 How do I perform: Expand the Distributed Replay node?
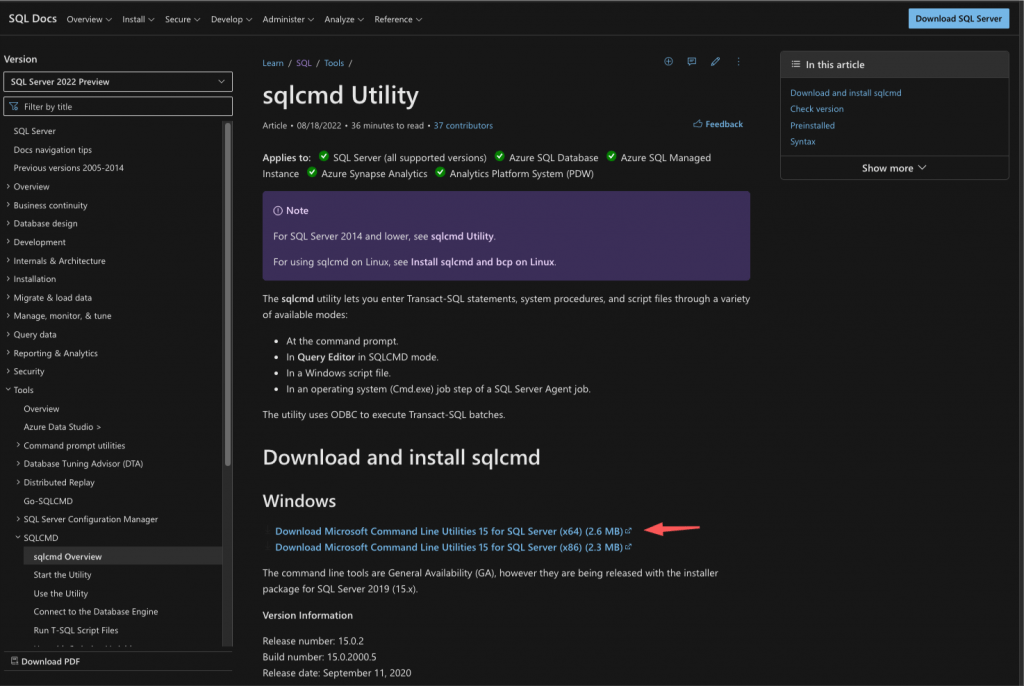point(18,482)
